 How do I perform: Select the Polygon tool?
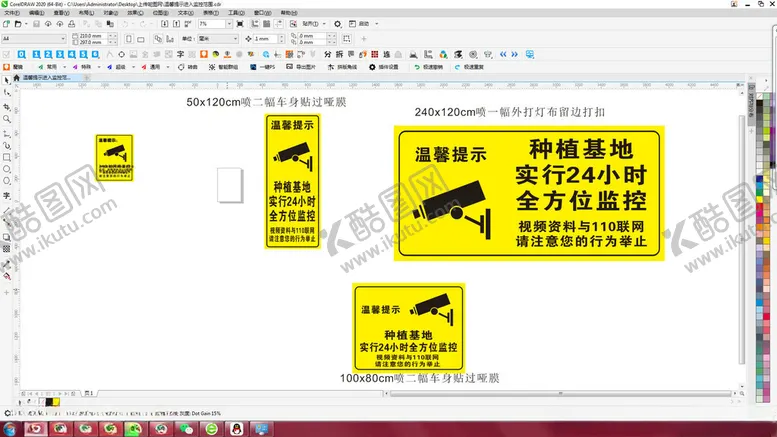(6, 181)
